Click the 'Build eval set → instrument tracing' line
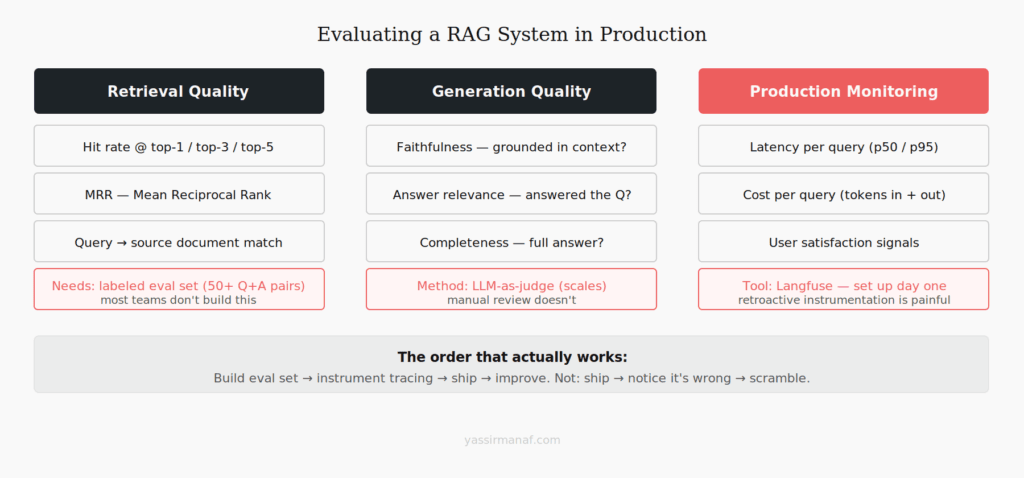1024x478 pixels. (x=512, y=378)
